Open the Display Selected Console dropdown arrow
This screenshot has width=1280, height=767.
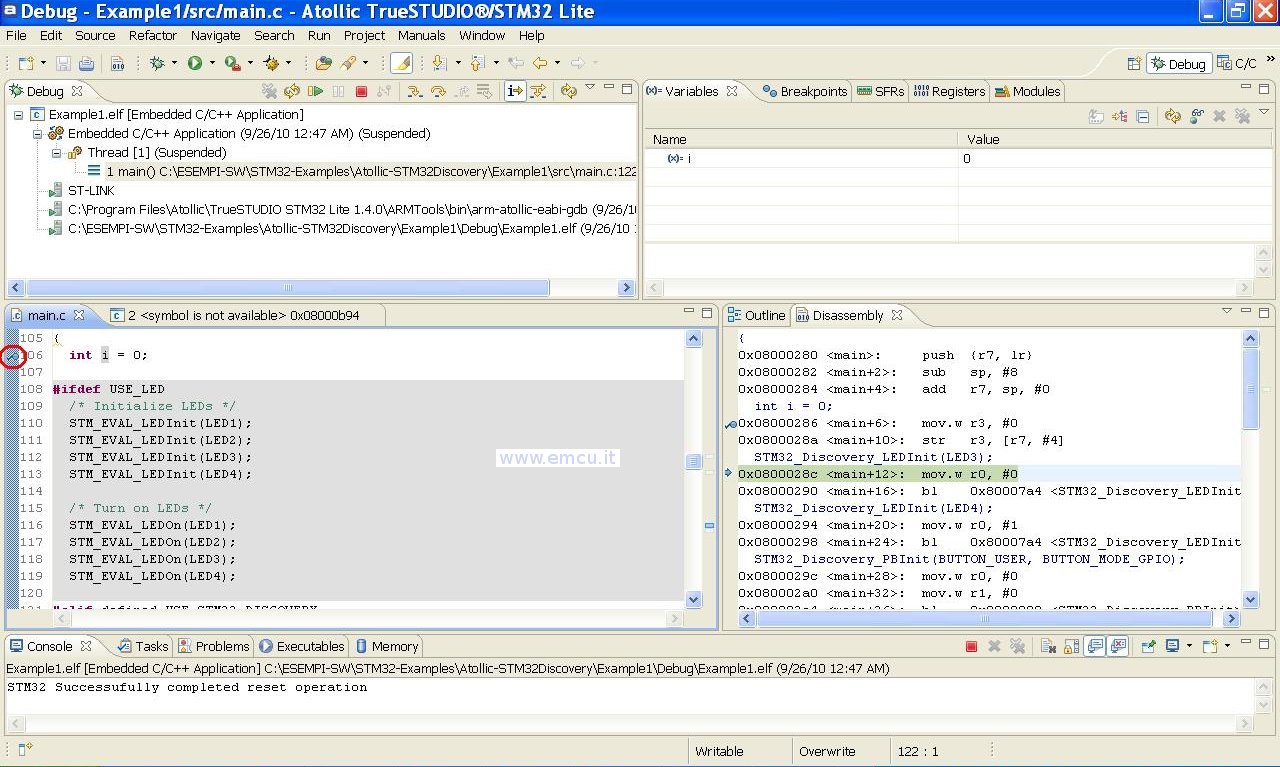point(1189,646)
